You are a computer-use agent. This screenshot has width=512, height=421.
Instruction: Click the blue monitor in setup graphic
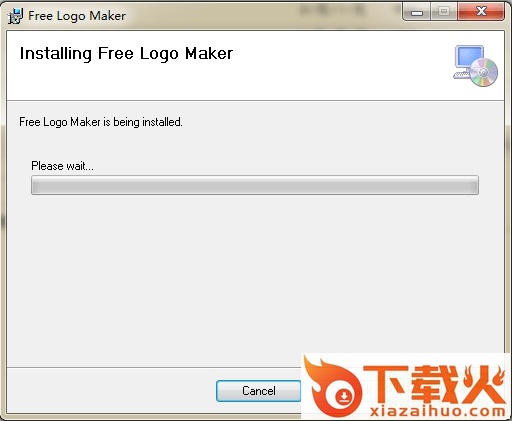click(470, 57)
